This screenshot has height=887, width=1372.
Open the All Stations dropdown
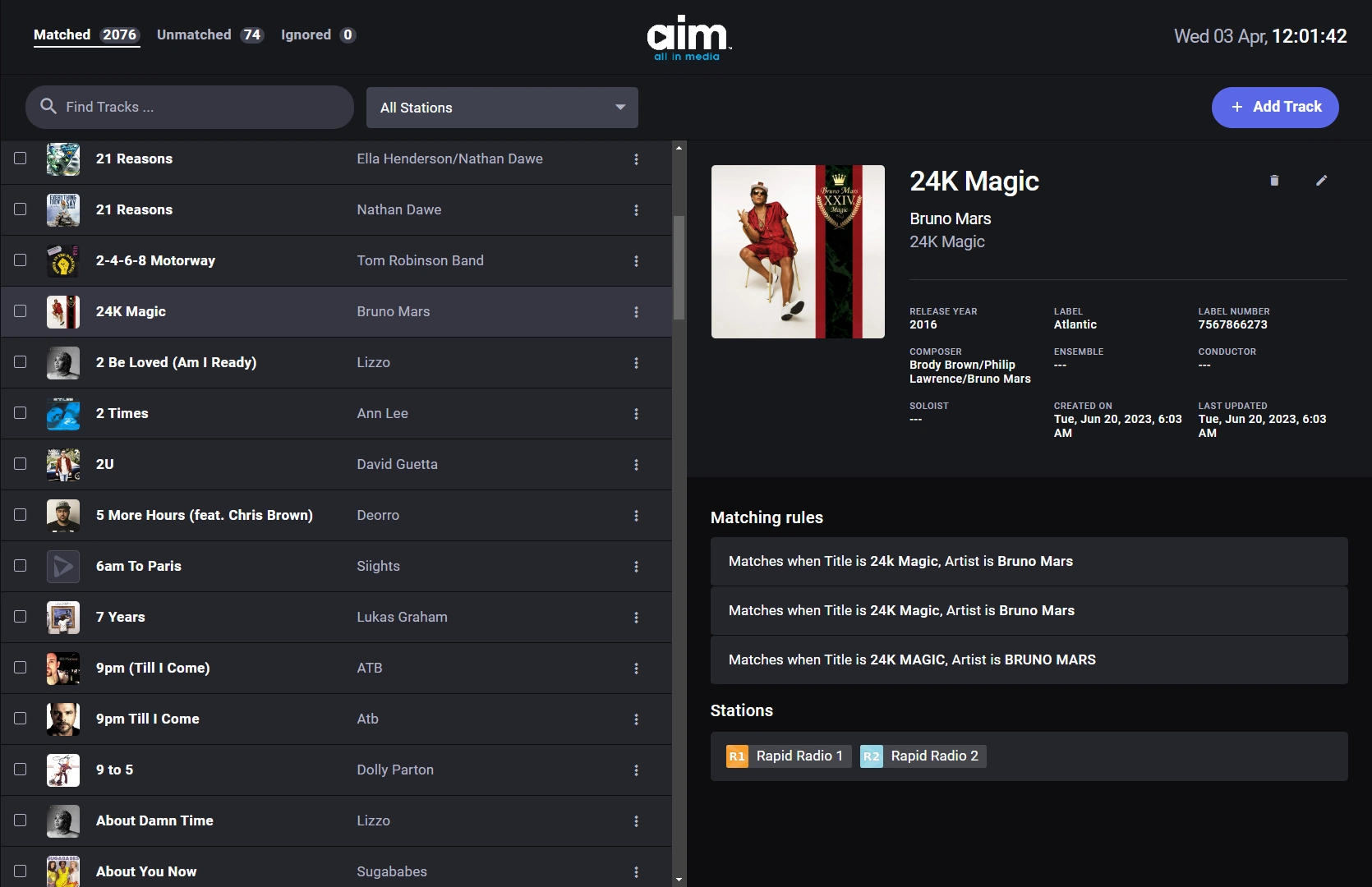(x=502, y=108)
